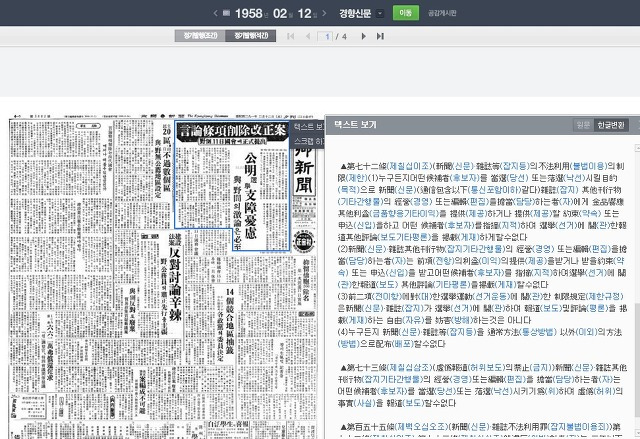Screen dimensions: 640x439
Task: Jump to the last newspaper page
Action: [380, 36]
